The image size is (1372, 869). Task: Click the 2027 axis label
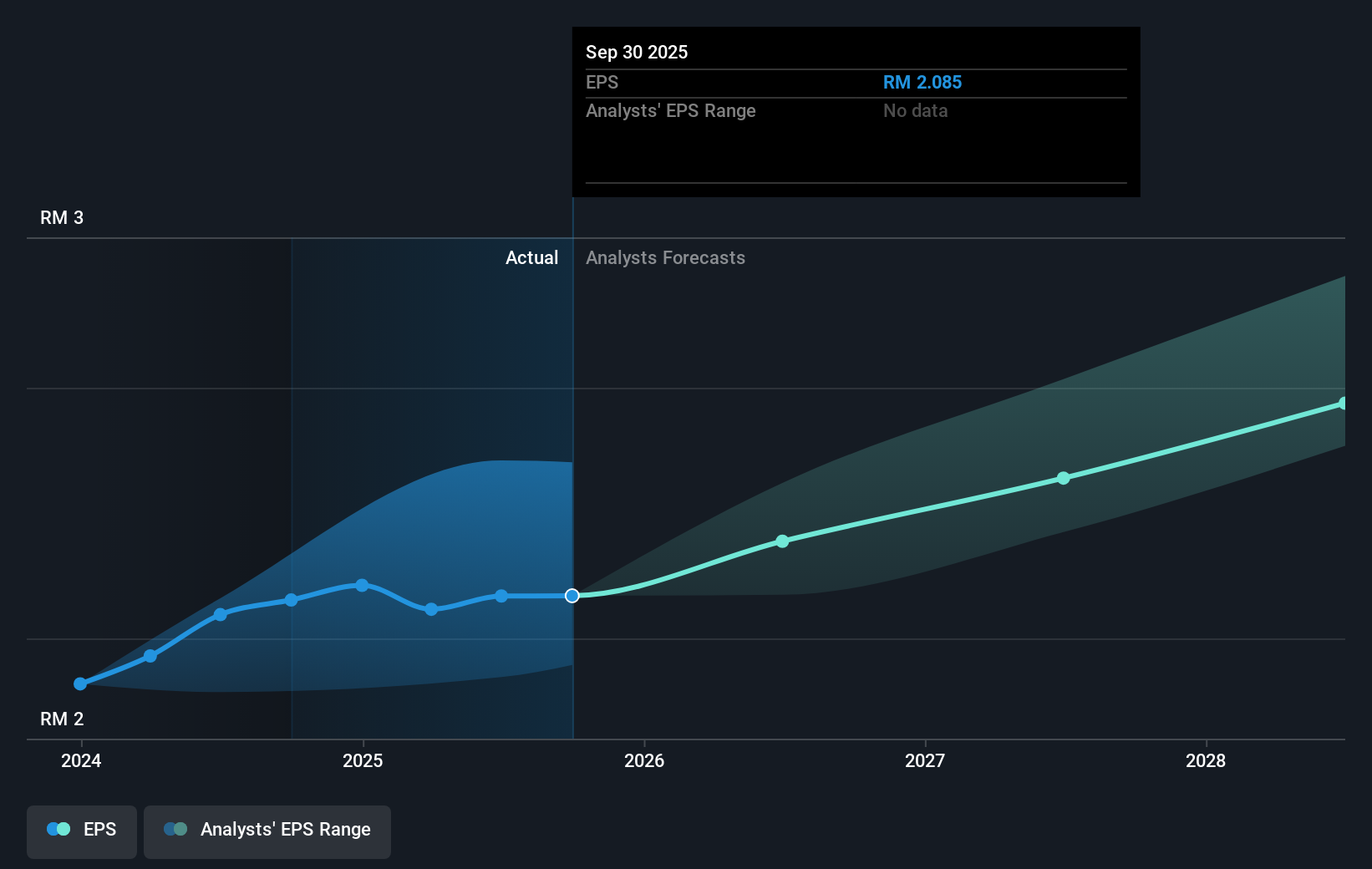[926, 761]
